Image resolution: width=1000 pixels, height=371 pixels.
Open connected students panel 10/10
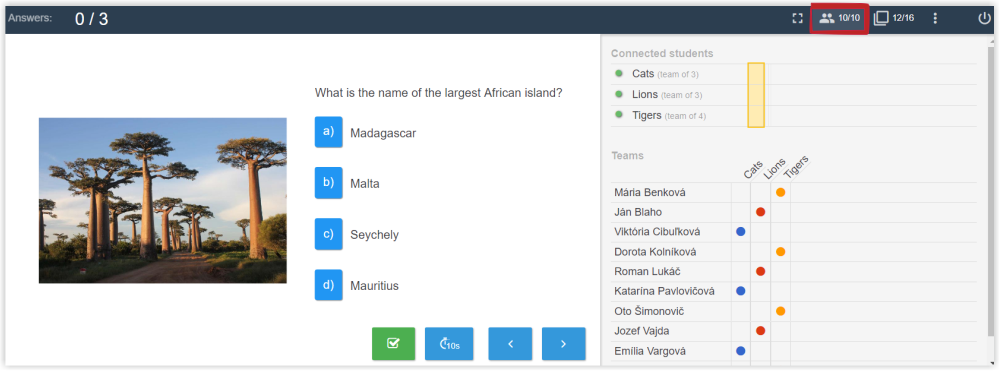(x=839, y=18)
